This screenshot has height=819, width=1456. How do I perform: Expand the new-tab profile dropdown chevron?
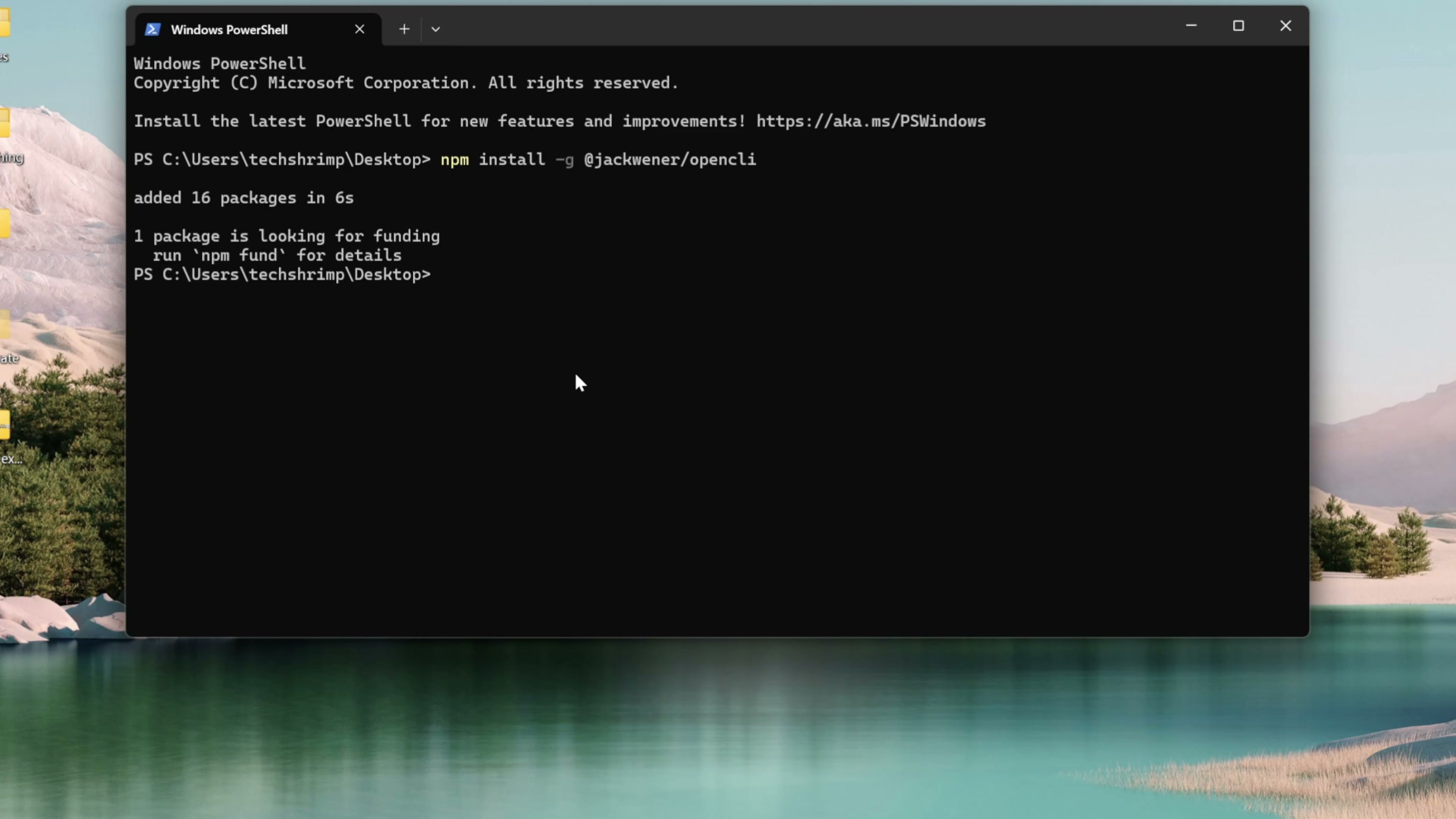tap(435, 30)
